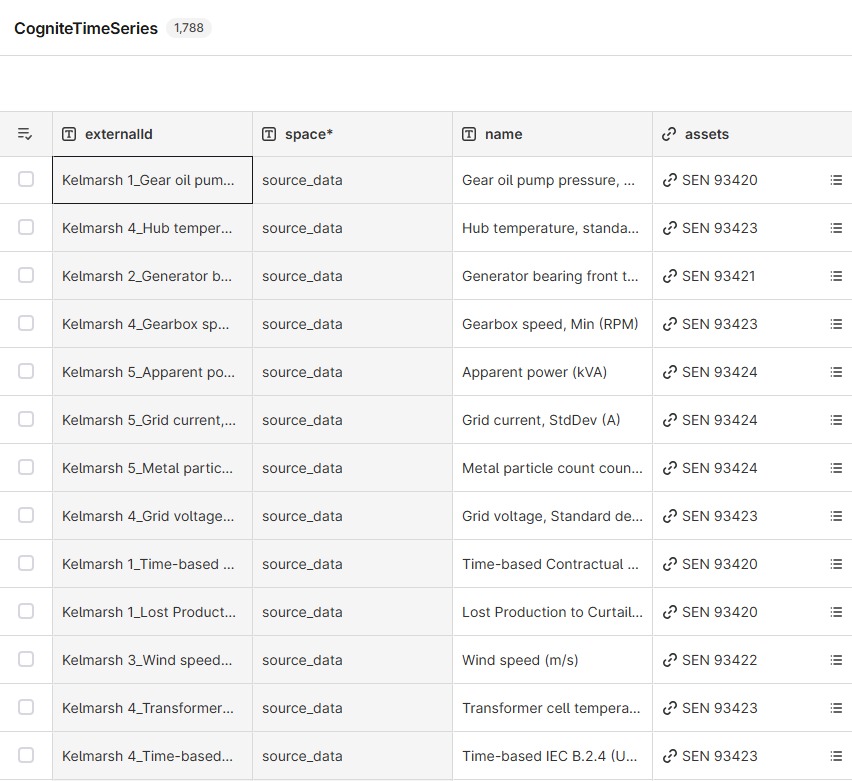
Task: Open list icon in Time-based Contractual row
Action: coord(836,564)
